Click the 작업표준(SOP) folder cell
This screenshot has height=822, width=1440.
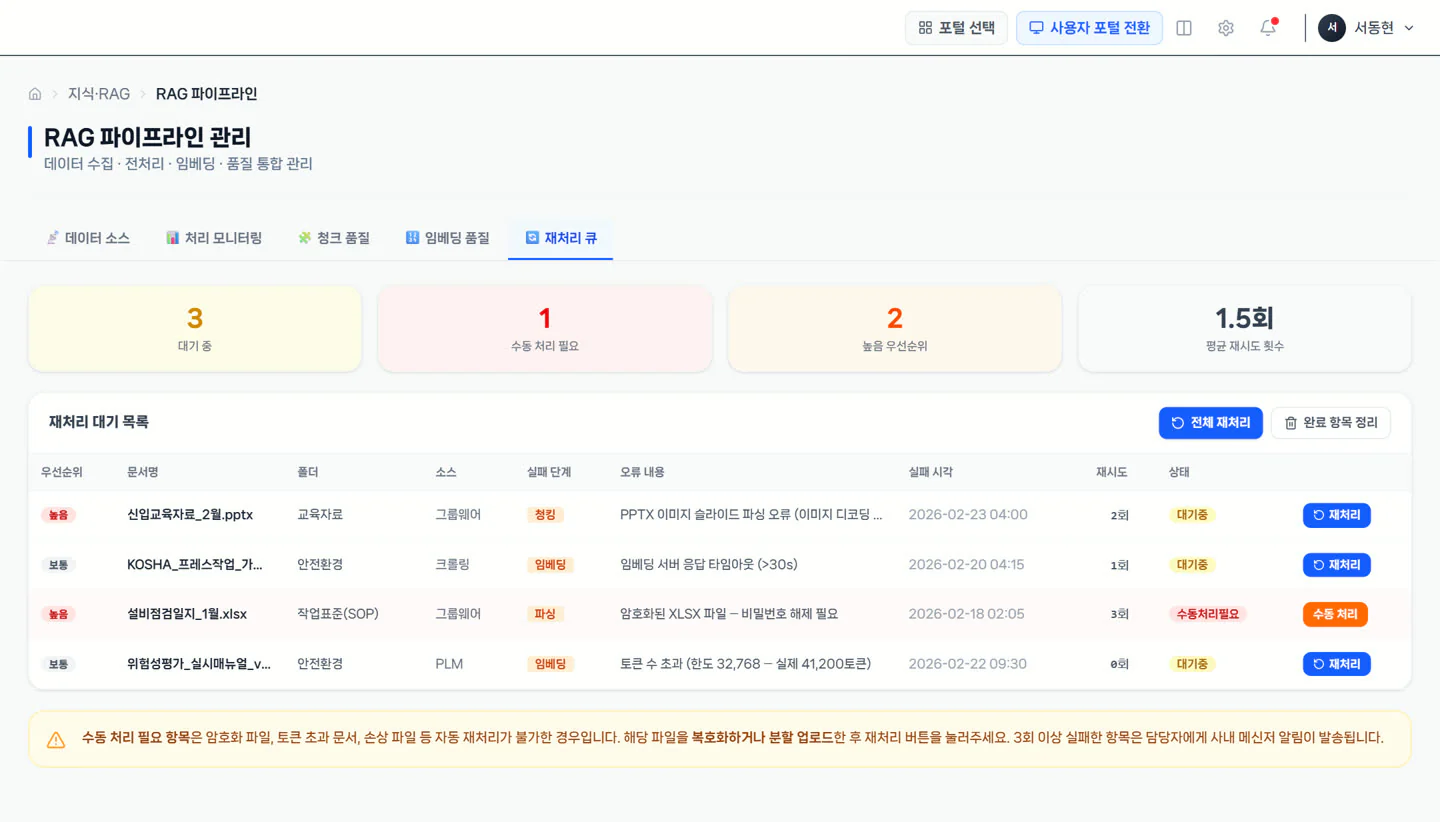coord(338,614)
